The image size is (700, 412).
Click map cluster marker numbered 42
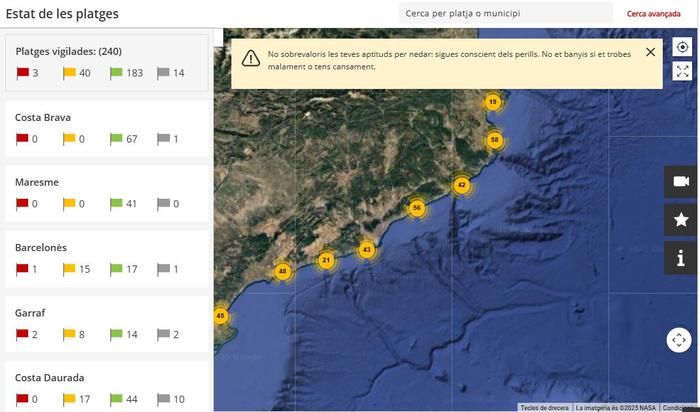461,185
